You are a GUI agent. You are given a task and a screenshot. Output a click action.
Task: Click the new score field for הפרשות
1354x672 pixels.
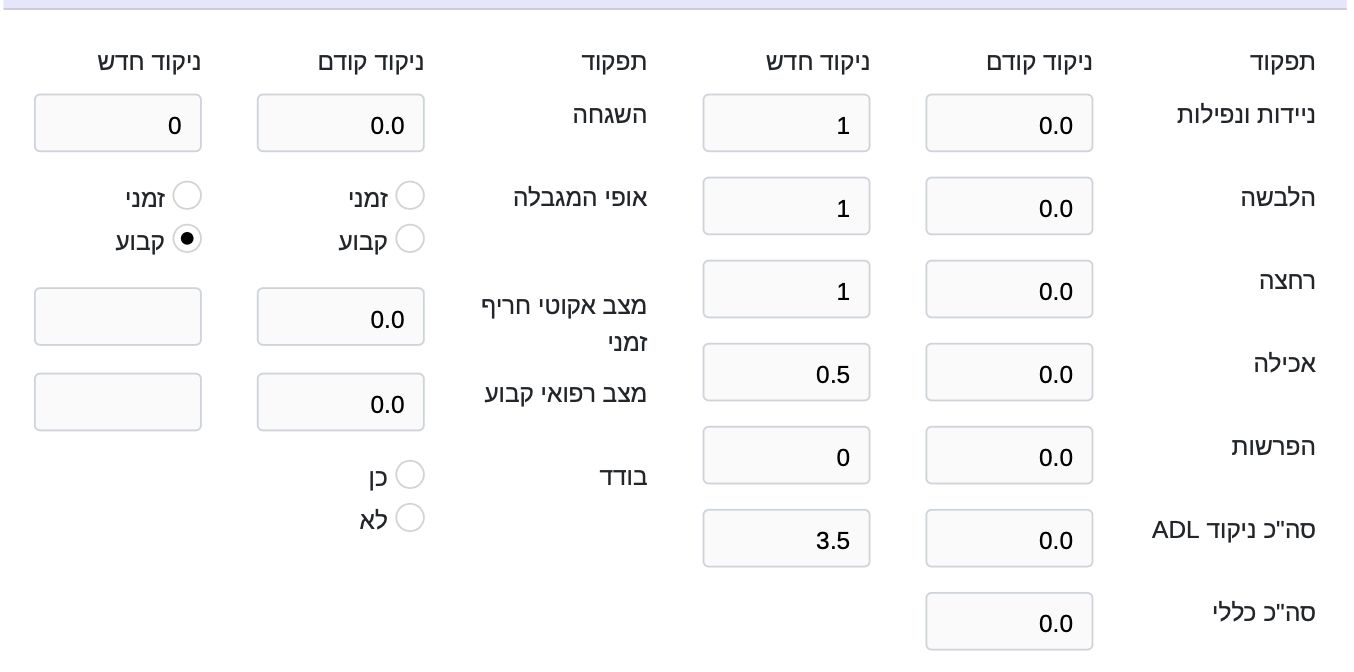[x=786, y=455]
